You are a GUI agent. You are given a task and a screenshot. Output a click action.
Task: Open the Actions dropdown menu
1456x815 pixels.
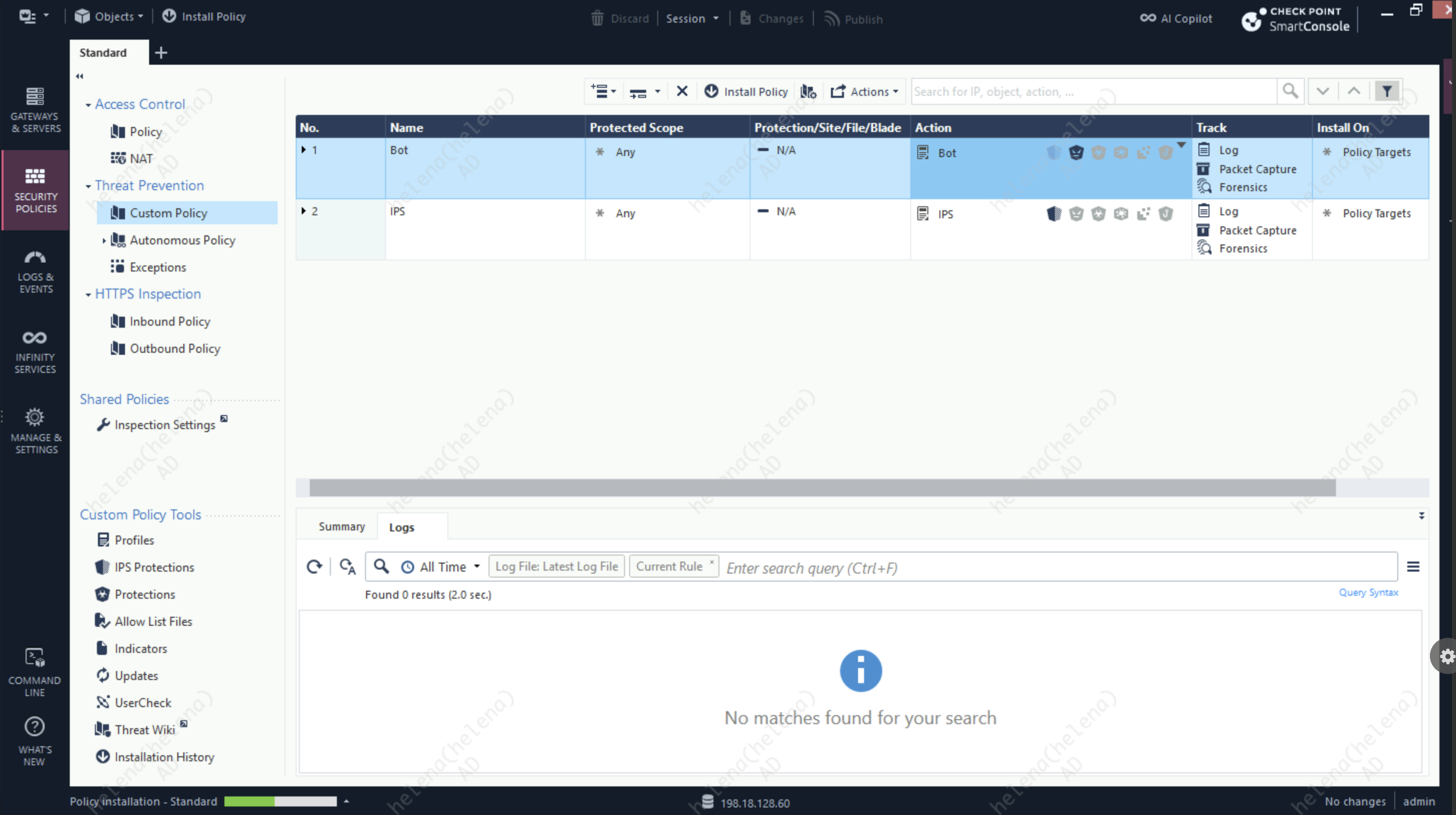(x=865, y=91)
